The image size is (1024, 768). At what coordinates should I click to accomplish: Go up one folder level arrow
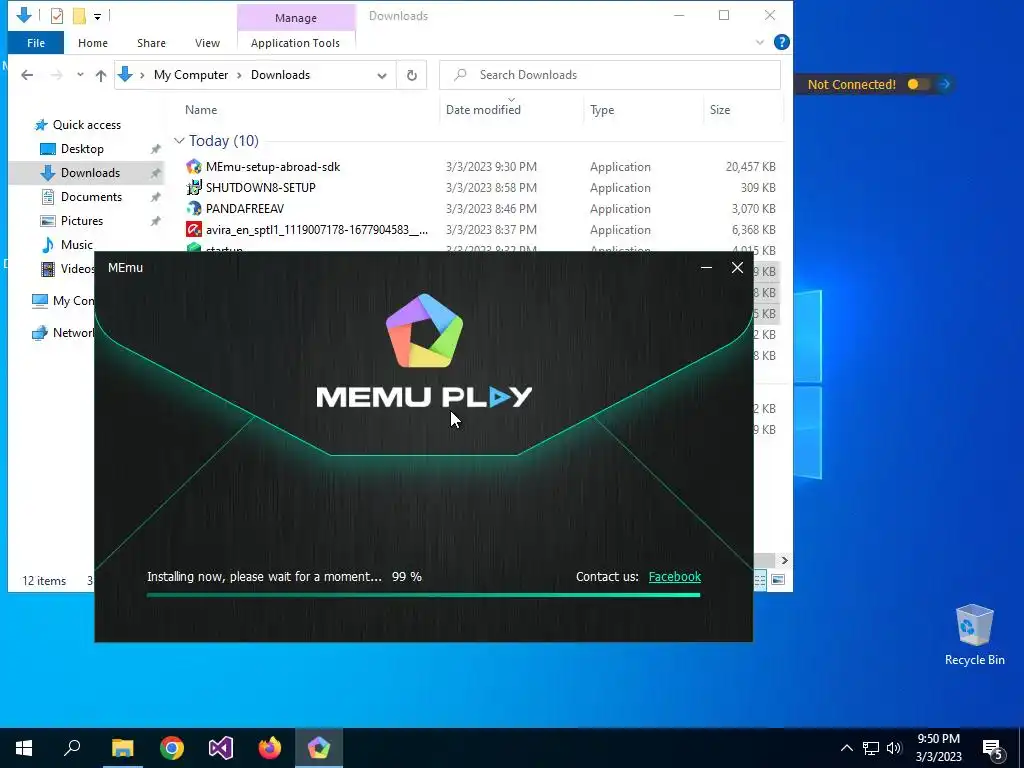(x=101, y=75)
